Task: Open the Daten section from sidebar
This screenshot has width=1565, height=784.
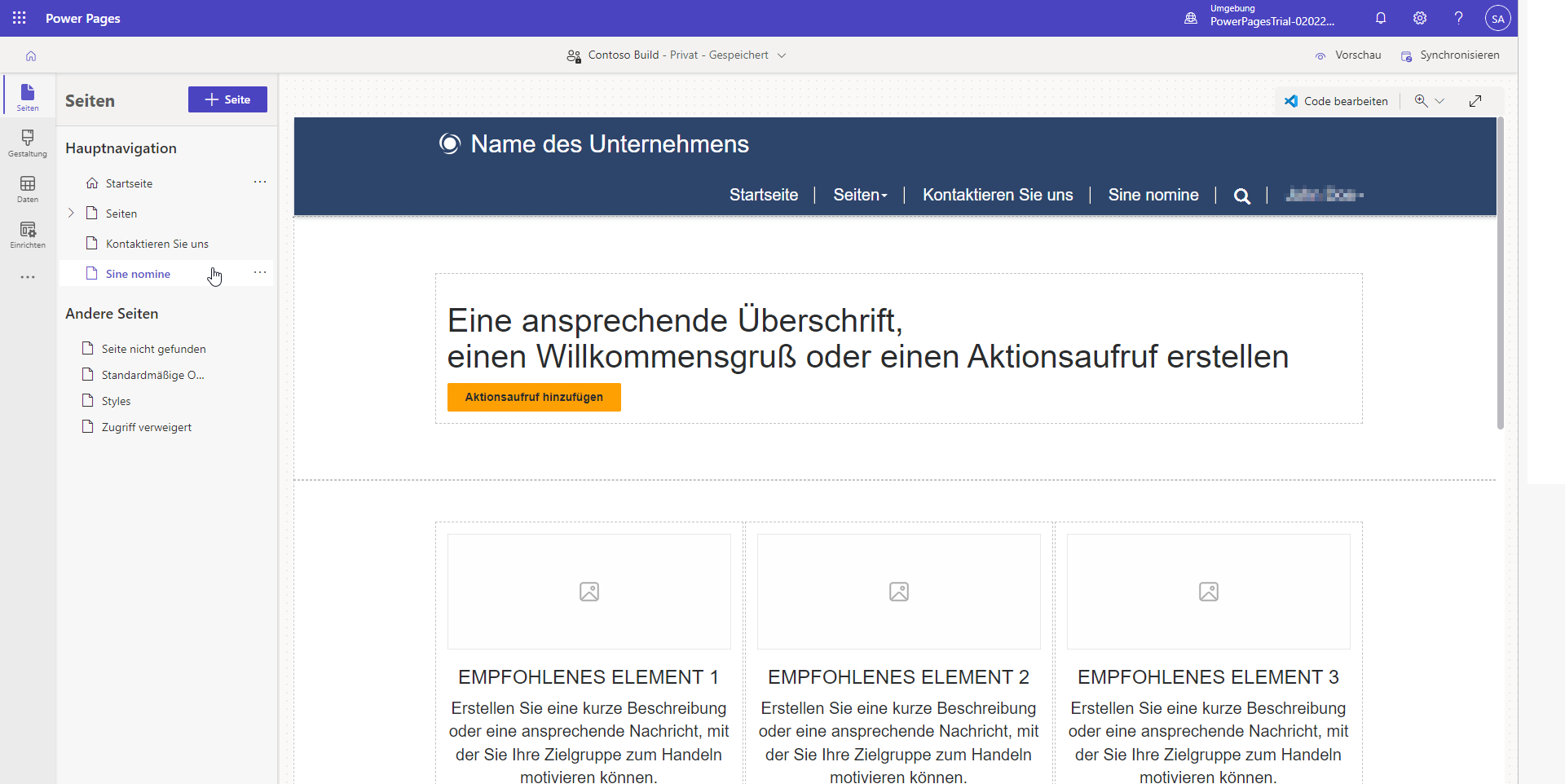Action: 27,188
